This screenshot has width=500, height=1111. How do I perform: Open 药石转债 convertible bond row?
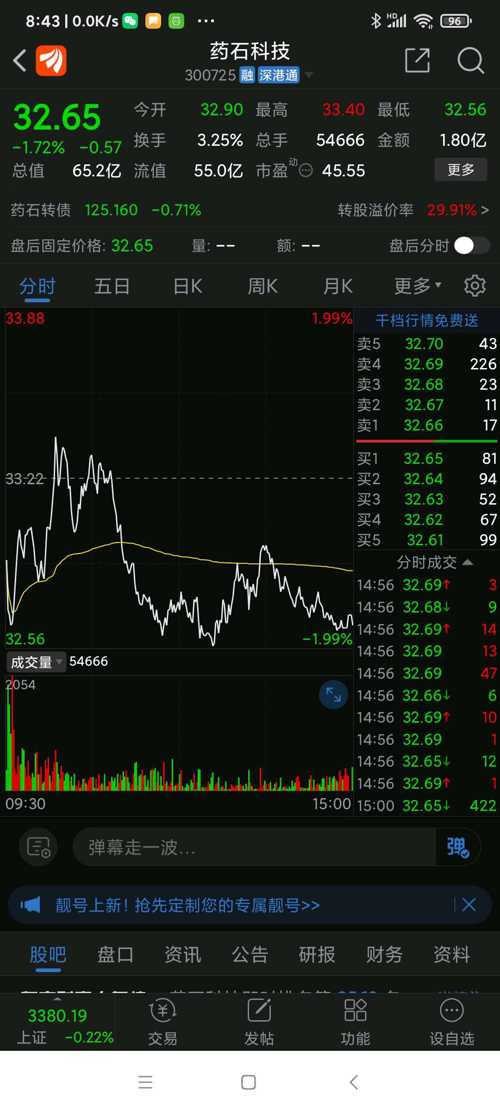[x=106, y=210]
